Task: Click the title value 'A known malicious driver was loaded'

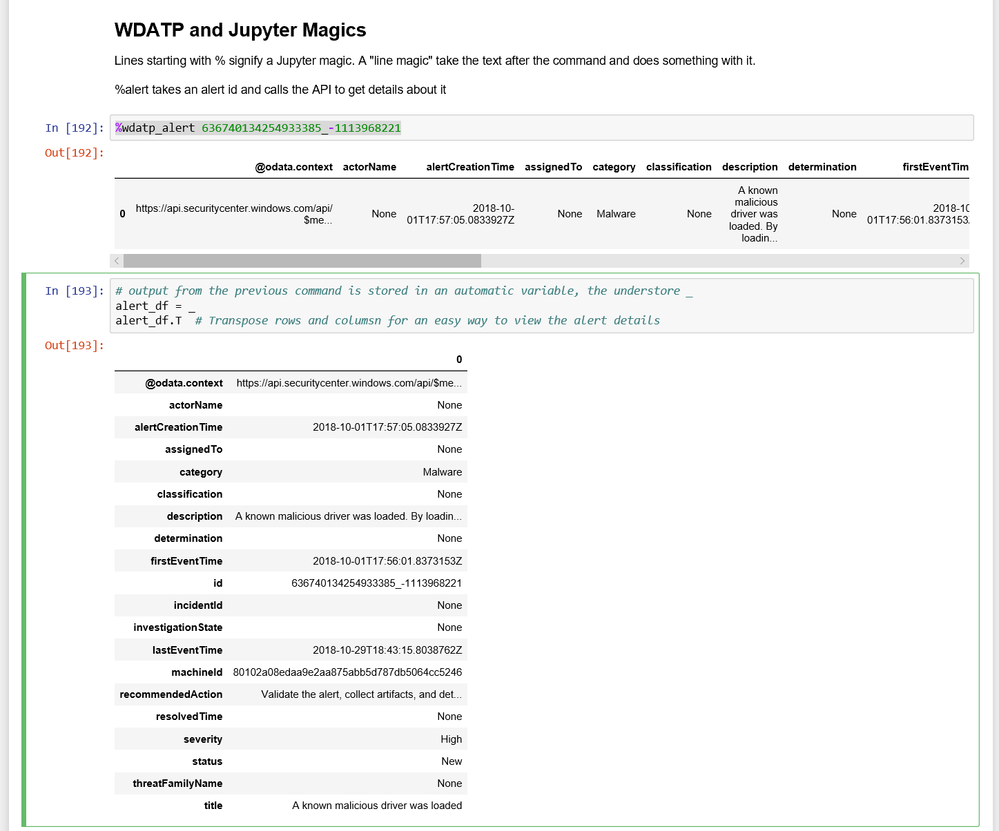Action: click(377, 806)
